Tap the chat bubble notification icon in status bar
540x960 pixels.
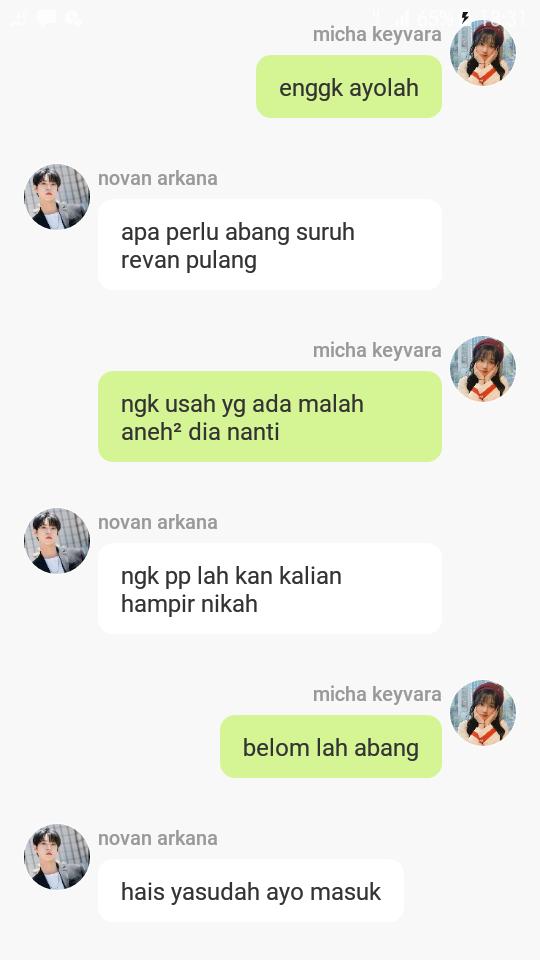46,18
